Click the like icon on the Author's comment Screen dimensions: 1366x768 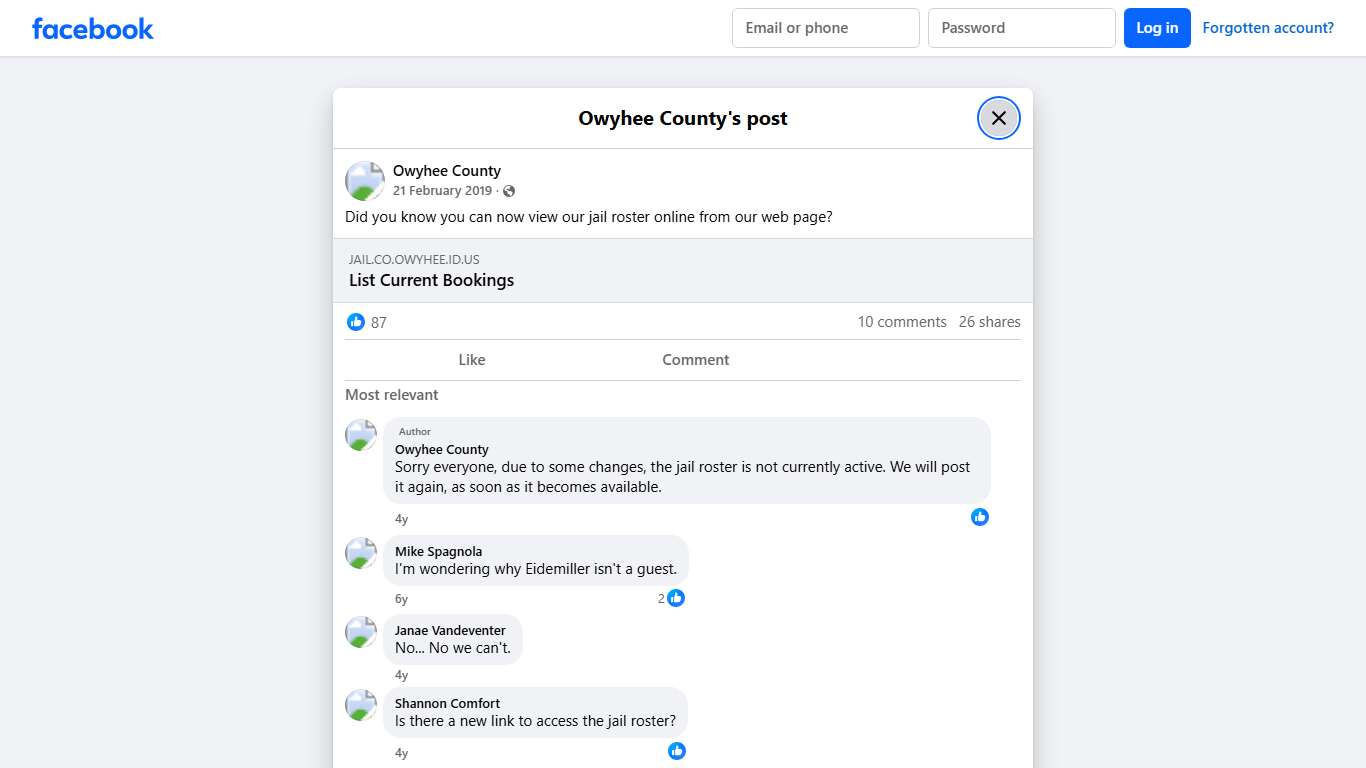point(979,517)
